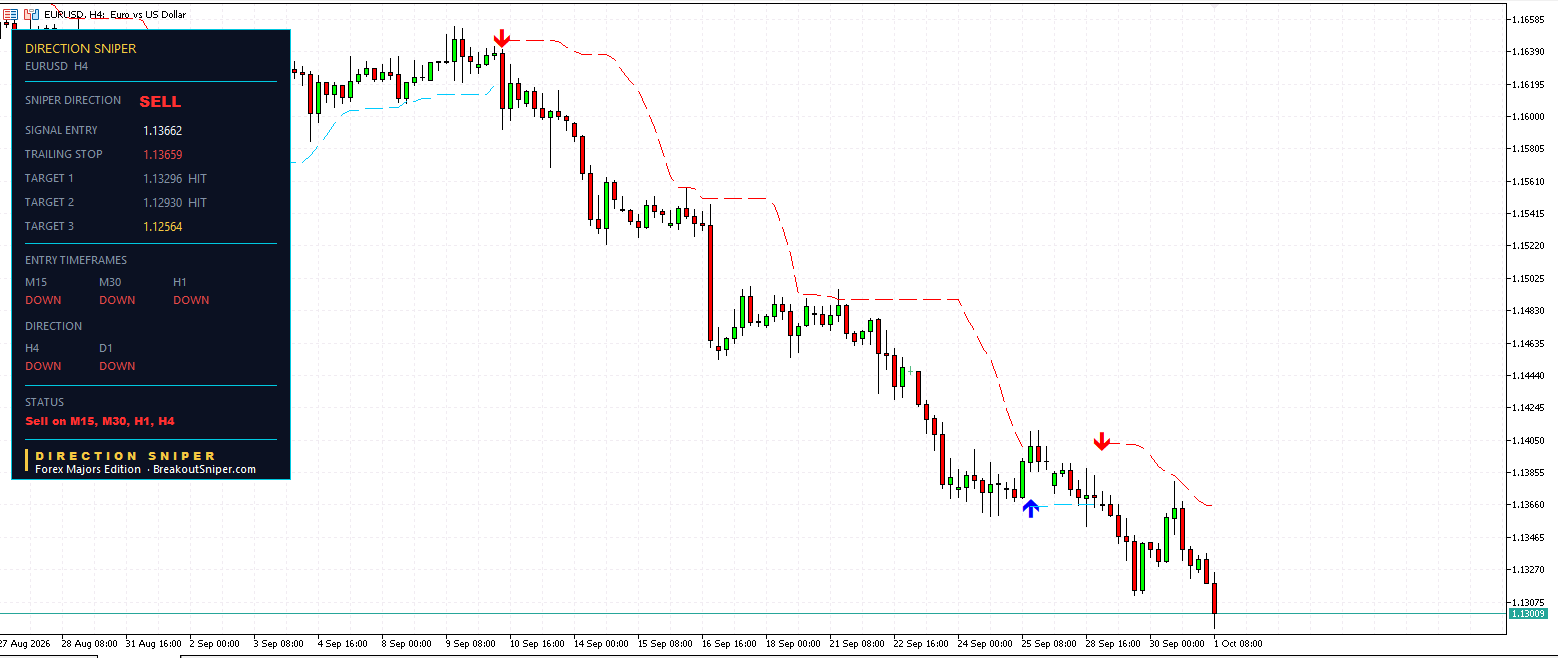Click the yellow DIRECTION SNIPER footer logo text
The image size is (1558, 658).
pos(126,456)
